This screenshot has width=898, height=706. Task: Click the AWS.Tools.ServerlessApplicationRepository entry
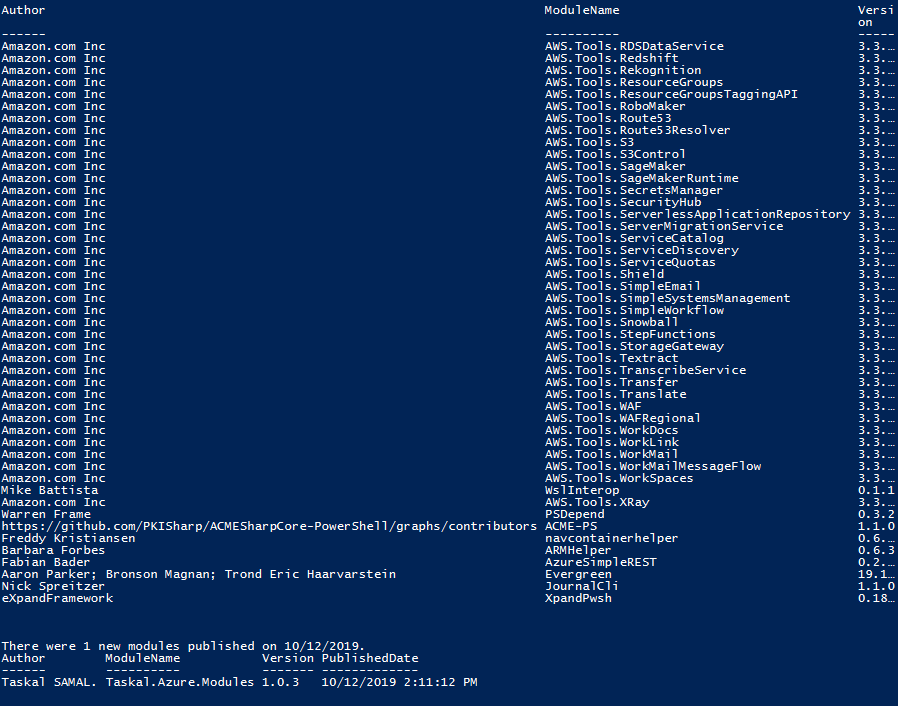[698, 215]
